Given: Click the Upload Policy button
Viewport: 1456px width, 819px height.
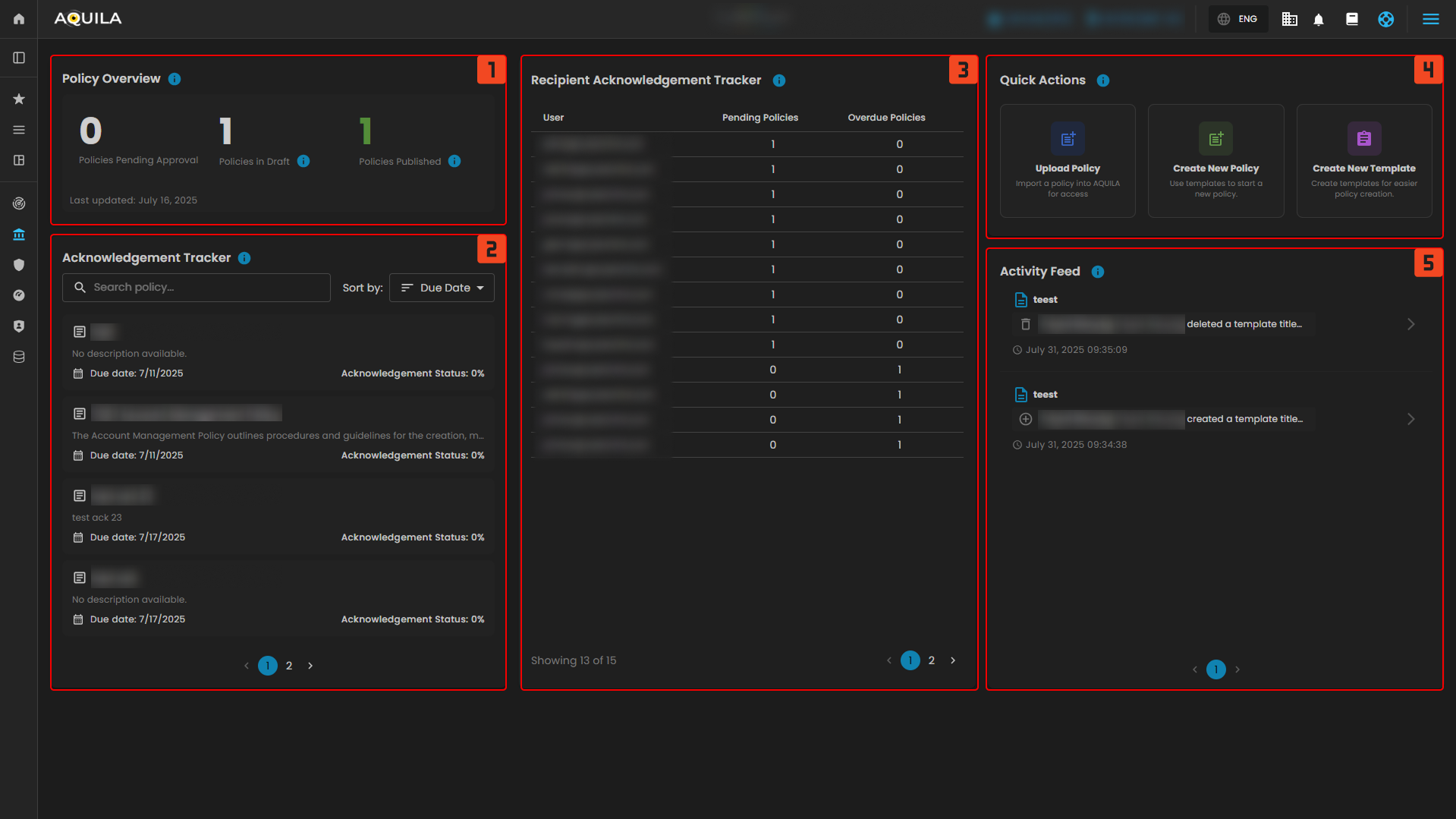Looking at the screenshot, I should (1068, 161).
